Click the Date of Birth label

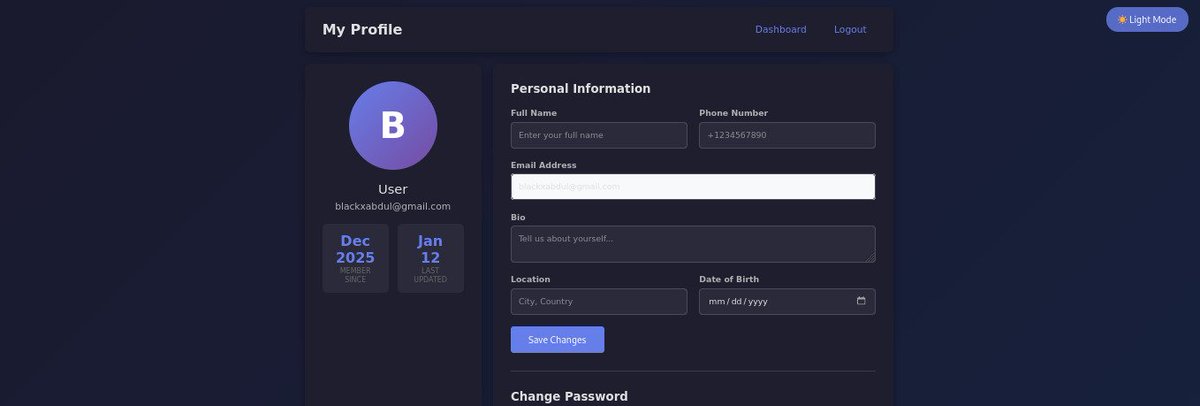(729, 279)
